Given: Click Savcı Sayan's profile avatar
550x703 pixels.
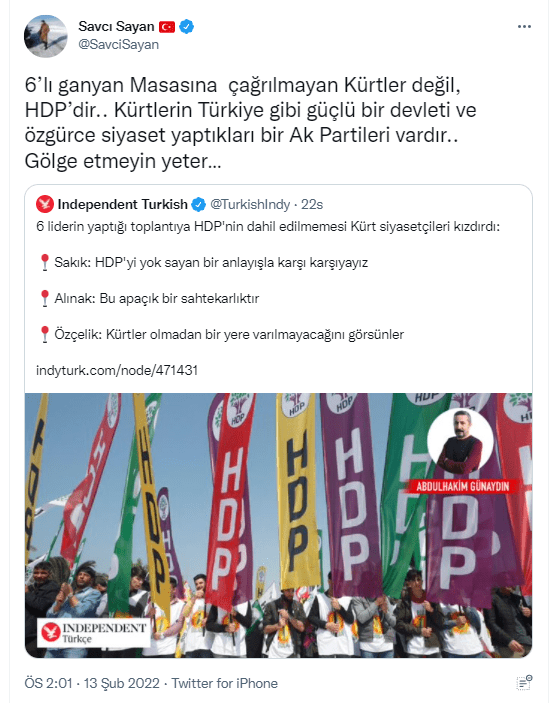Looking at the screenshot, I should coord(46,36).
